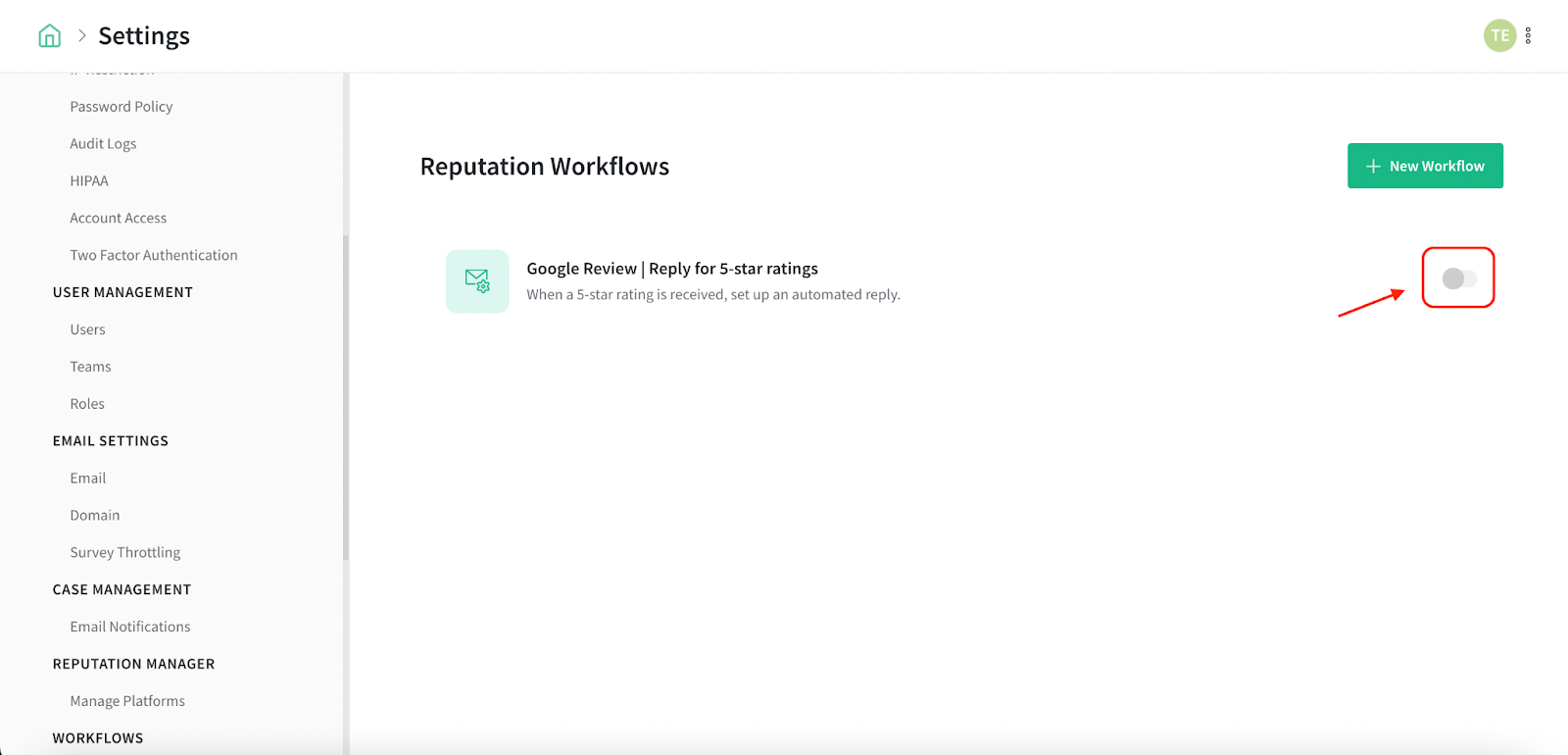Click the CASE MANAGEMENT section header

pos(122,590)
